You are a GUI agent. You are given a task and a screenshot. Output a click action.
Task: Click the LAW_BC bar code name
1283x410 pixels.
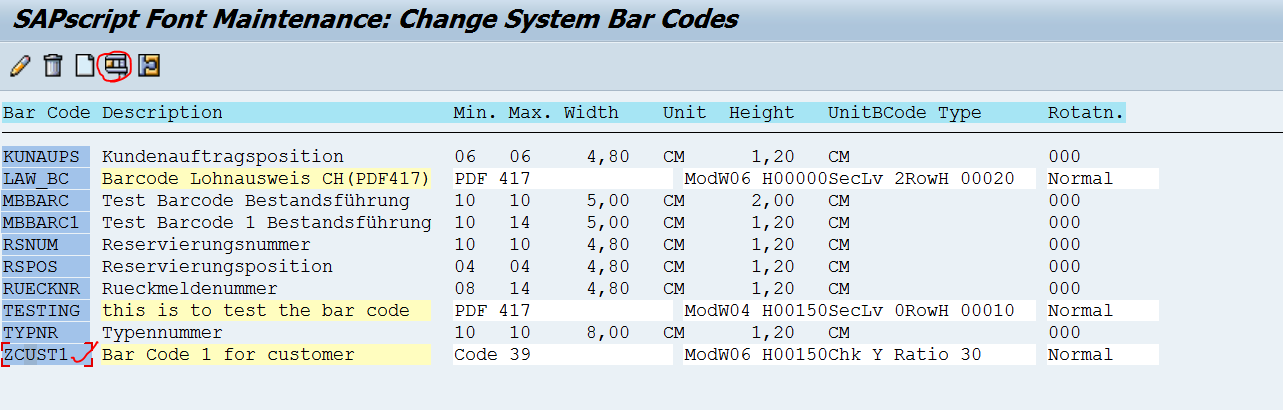[36, 179]
